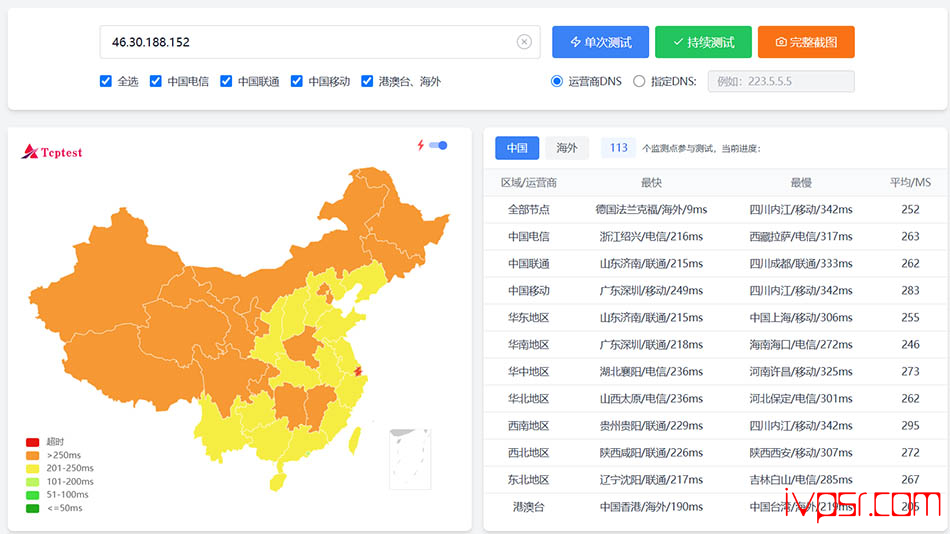This screenshot has height=534, width=950.
Task: Uncheck the 中国电信 checkbox
Action: click(x=156, y=81)
